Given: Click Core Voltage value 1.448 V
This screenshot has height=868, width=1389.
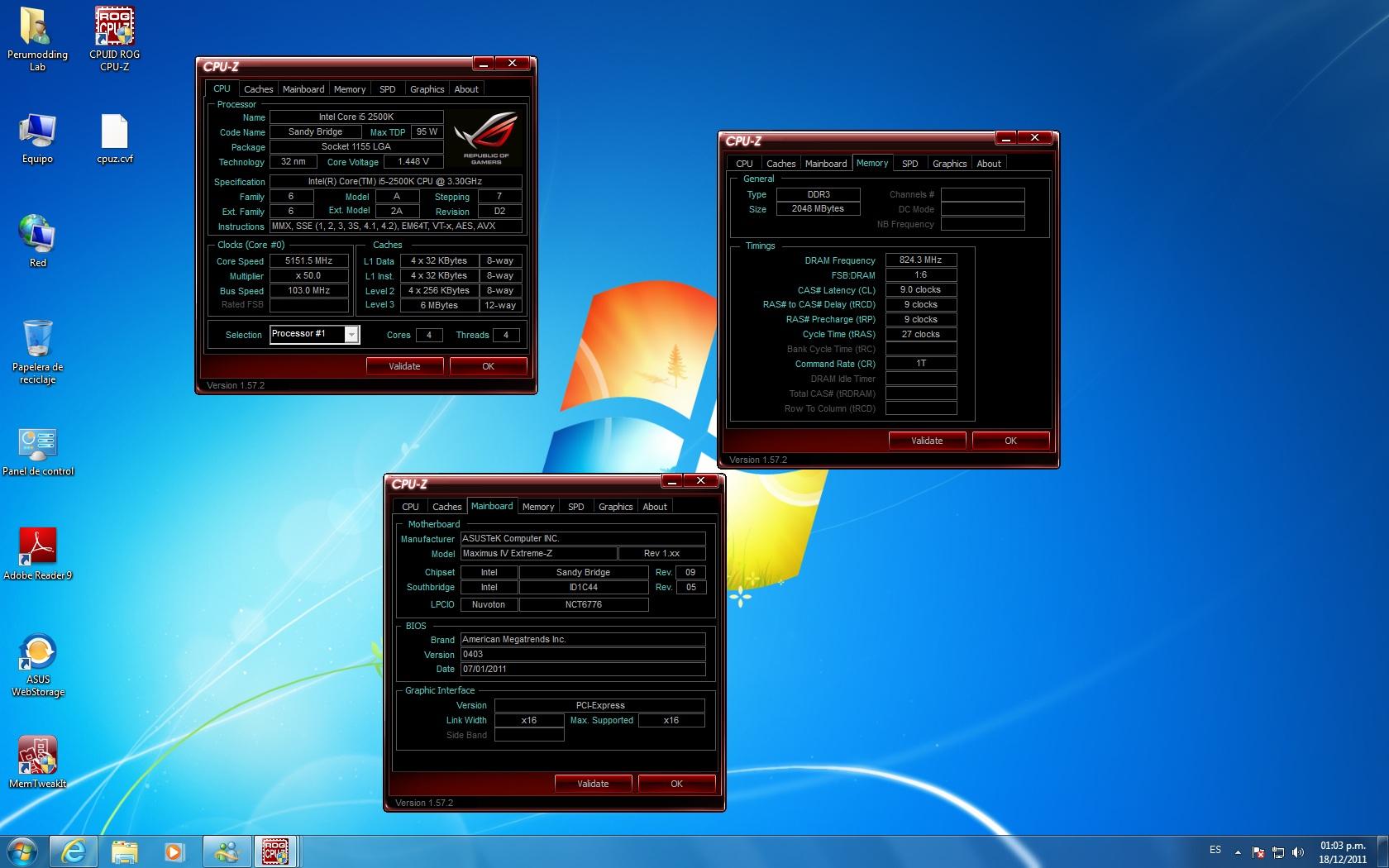Looking at the screenshot, I should coord(413,161).
